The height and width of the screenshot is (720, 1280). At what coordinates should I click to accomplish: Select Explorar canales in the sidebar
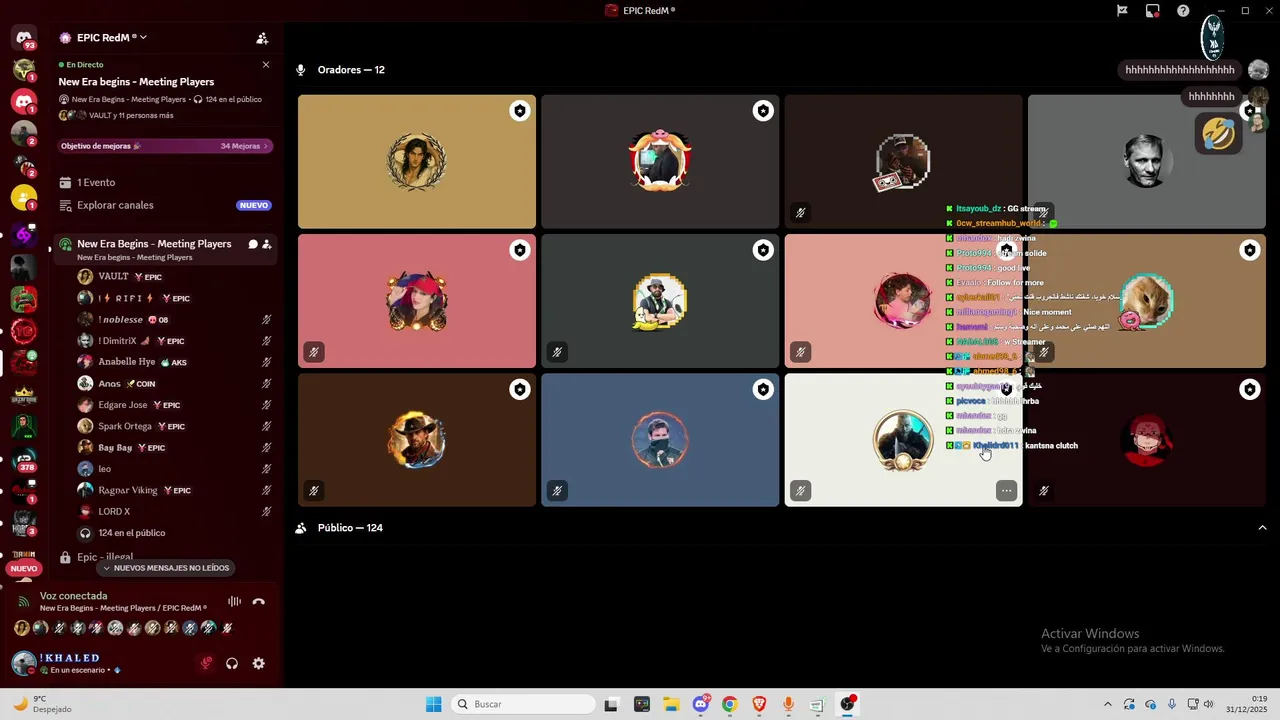pos(165,205)
